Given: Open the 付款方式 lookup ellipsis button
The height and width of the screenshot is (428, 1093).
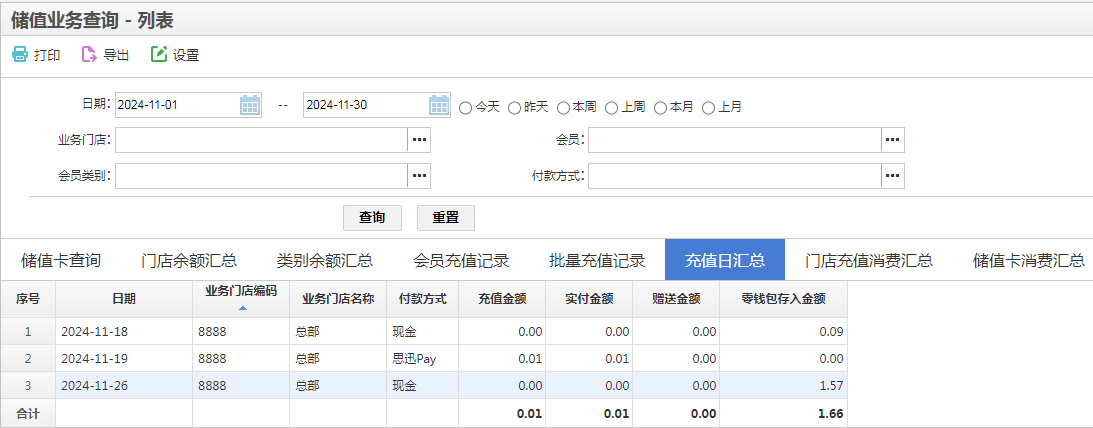Looking at the screenshot, I should [x=893, y=176].
